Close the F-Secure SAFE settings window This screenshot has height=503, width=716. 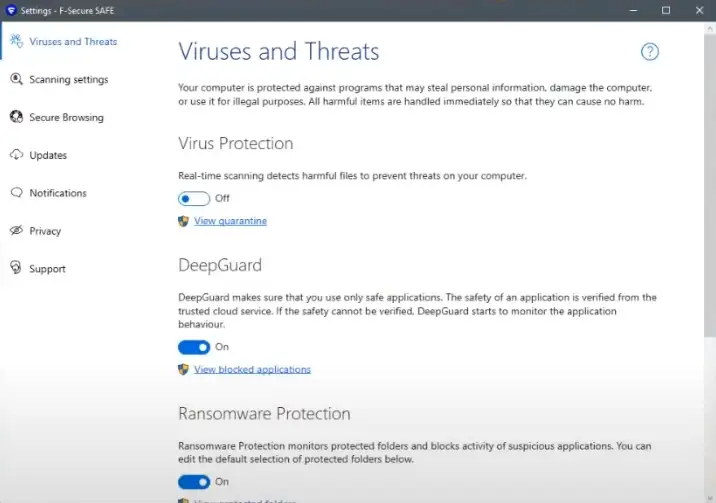point(699,10)
